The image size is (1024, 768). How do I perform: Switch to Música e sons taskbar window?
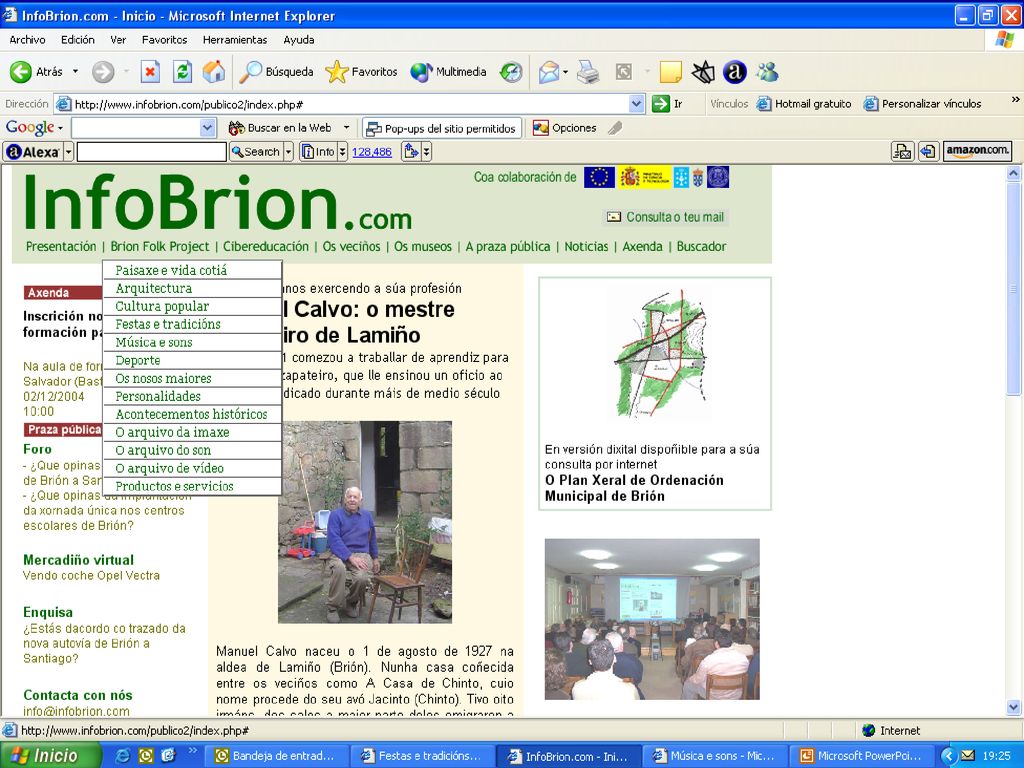point(715,756)
